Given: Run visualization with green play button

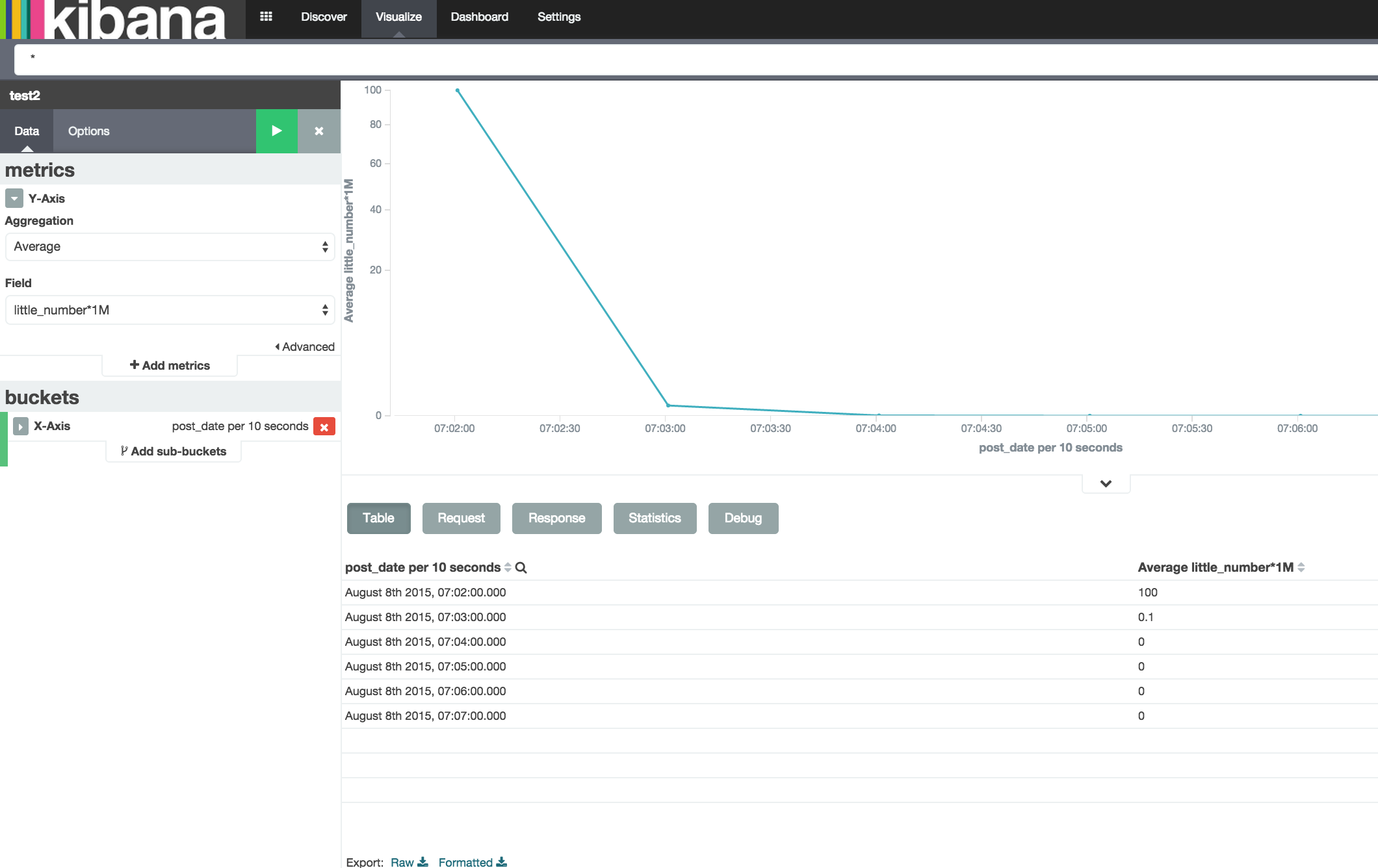Looking at the screenshot, I should pos(276,131).
